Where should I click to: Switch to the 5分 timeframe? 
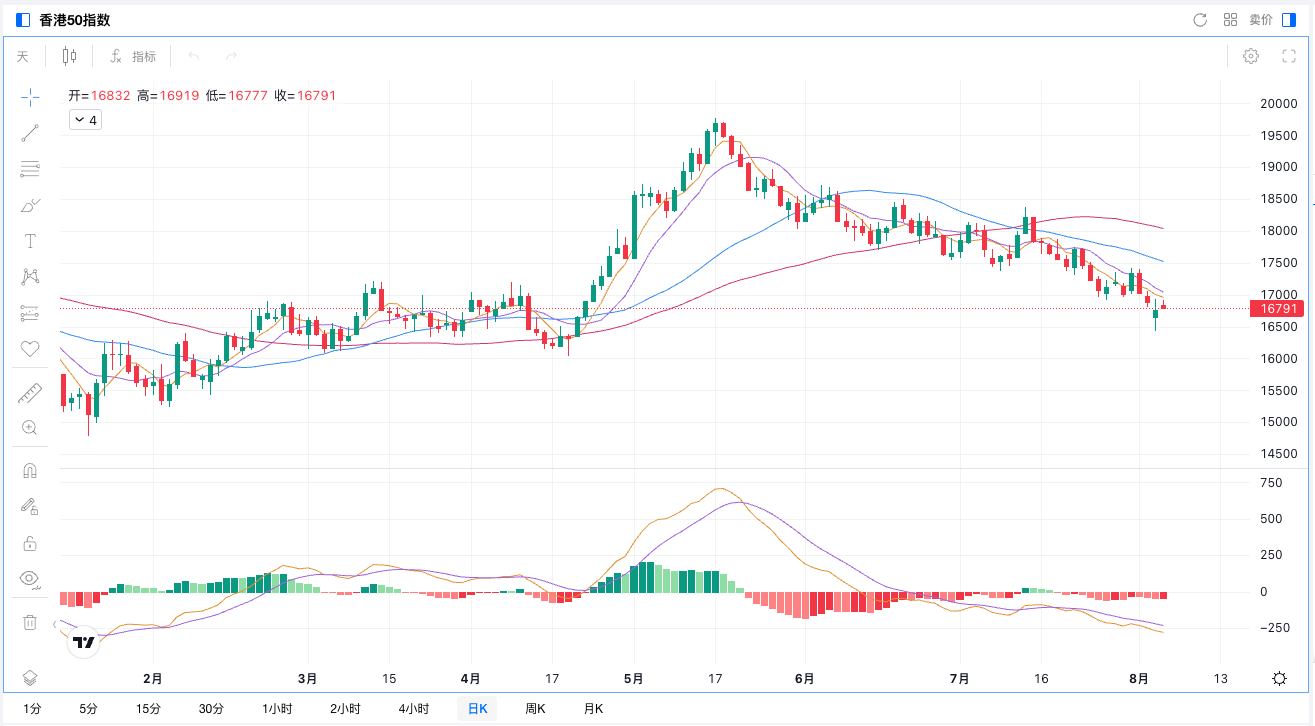point(89,709)
